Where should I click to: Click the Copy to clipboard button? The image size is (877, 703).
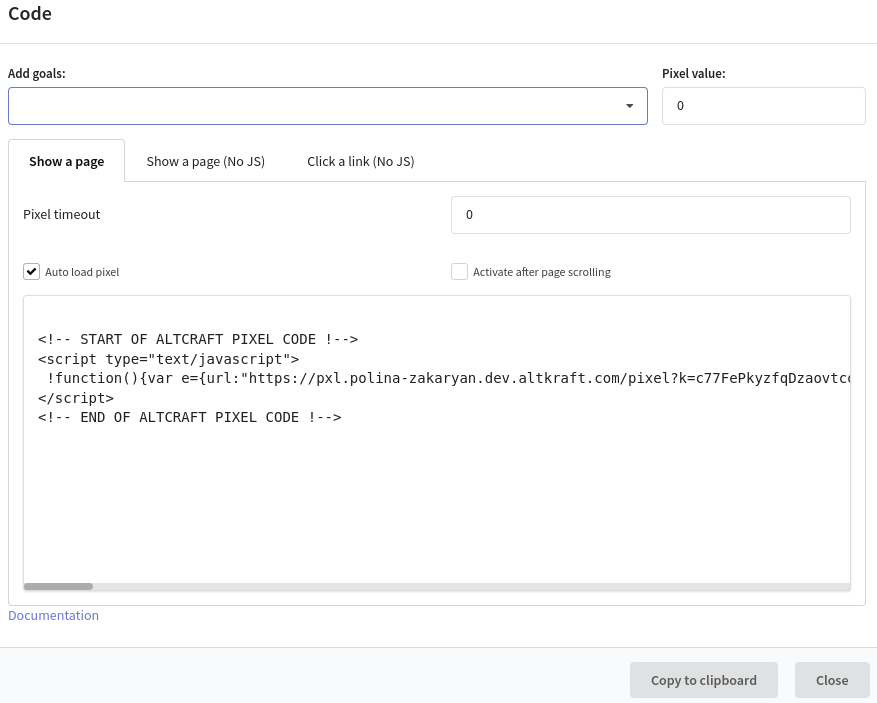pos(704,680)
